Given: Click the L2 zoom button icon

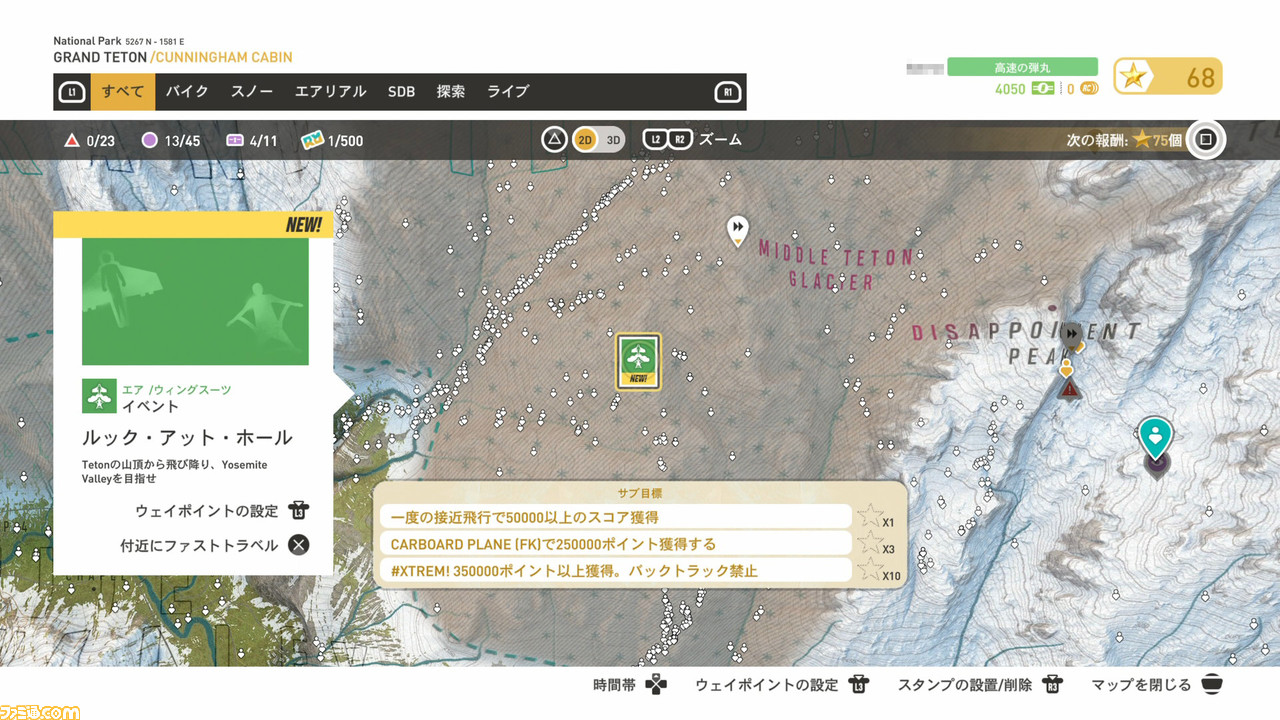Looking at the screenshot, I should pyautogui.click(x=655, y=139).
